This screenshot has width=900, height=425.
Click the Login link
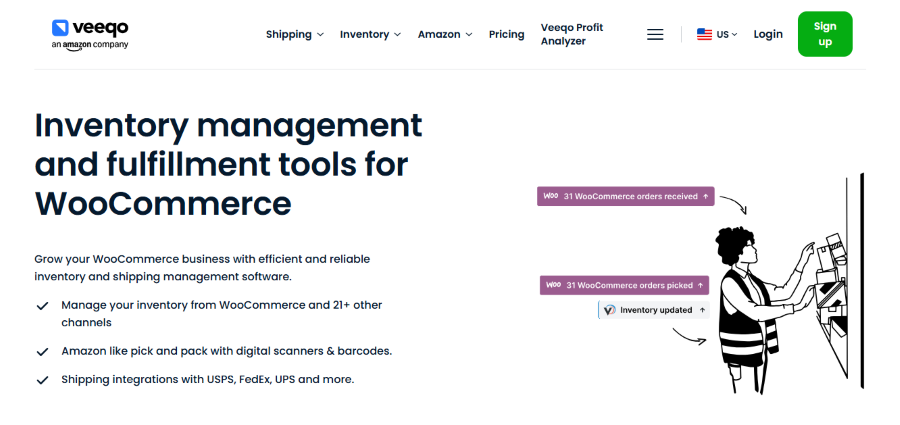click(x=768, y=34)
